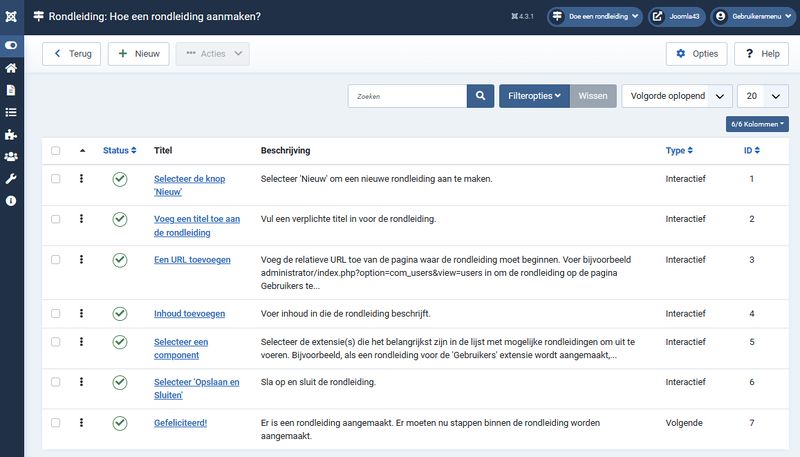Open row actions dots for 'Inhoud toevoegen'
The width and height of the screenshot is (800, 457).
(82, 313)
